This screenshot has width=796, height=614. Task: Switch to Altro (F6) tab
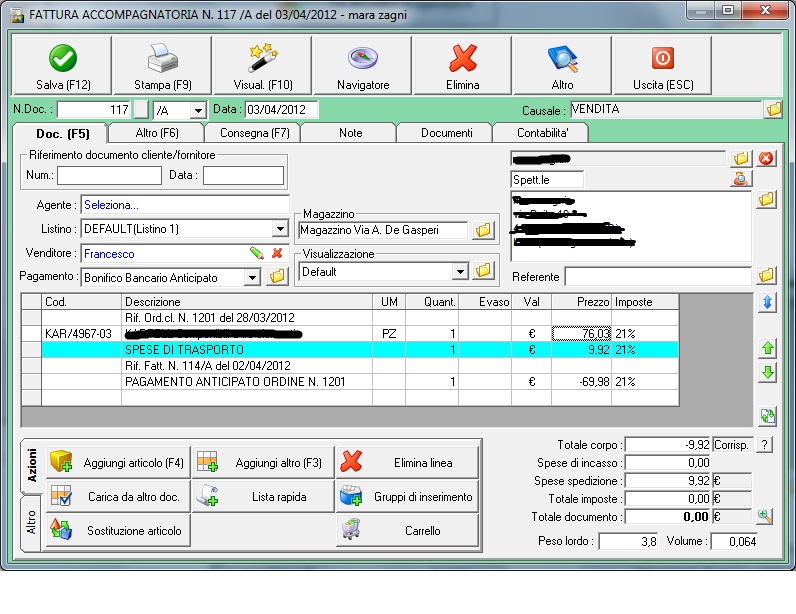tap(157, 133)
